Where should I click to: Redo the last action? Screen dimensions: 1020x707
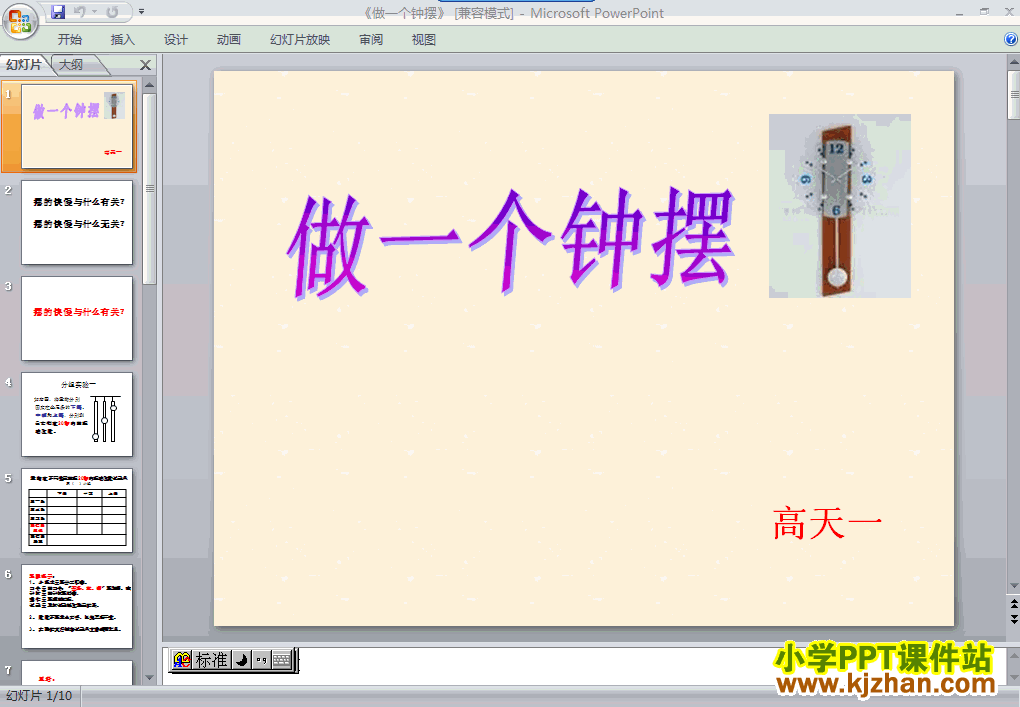pos(113,12)
